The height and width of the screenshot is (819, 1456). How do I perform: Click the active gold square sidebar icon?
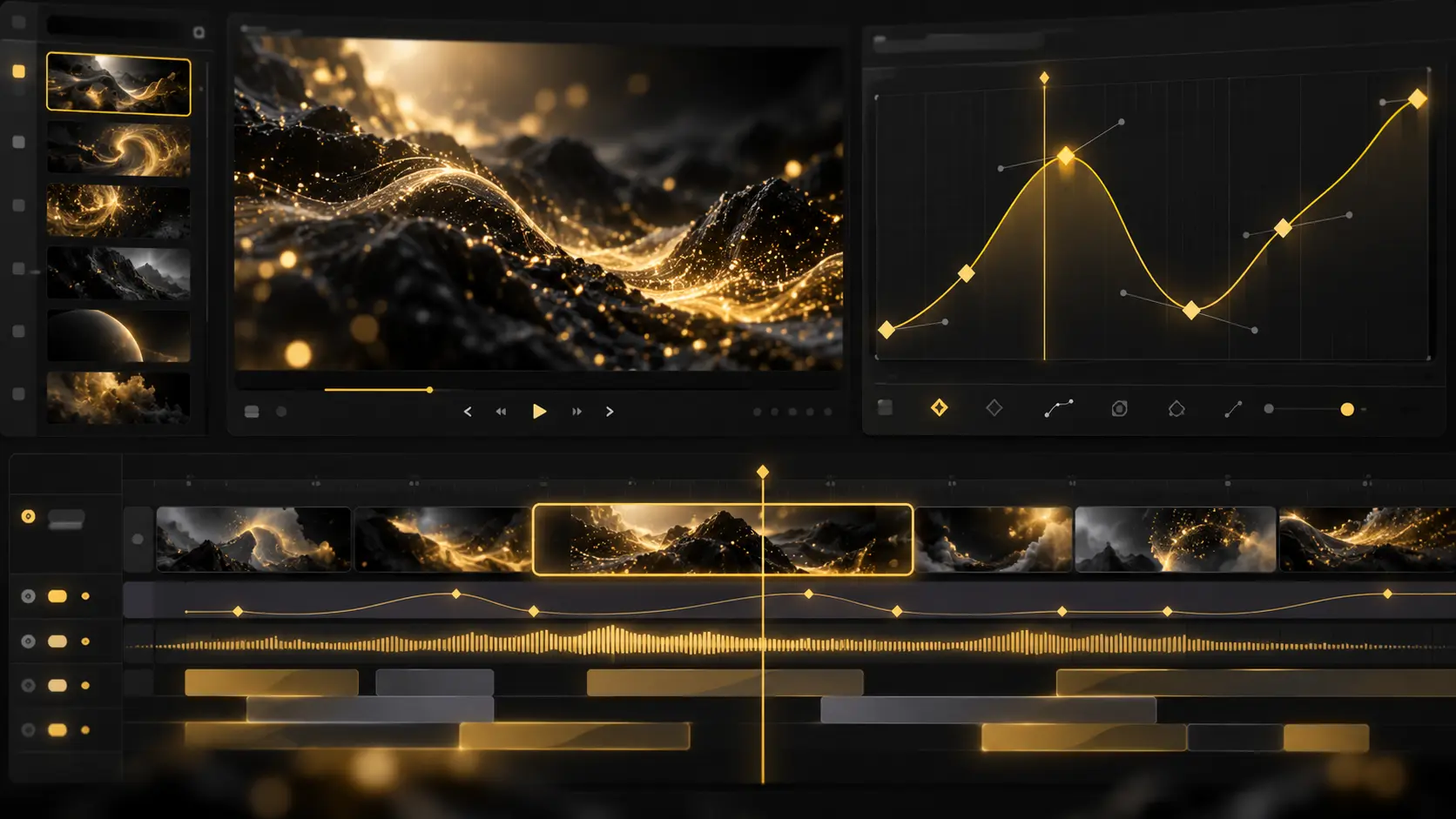click(x=18, y=71)
